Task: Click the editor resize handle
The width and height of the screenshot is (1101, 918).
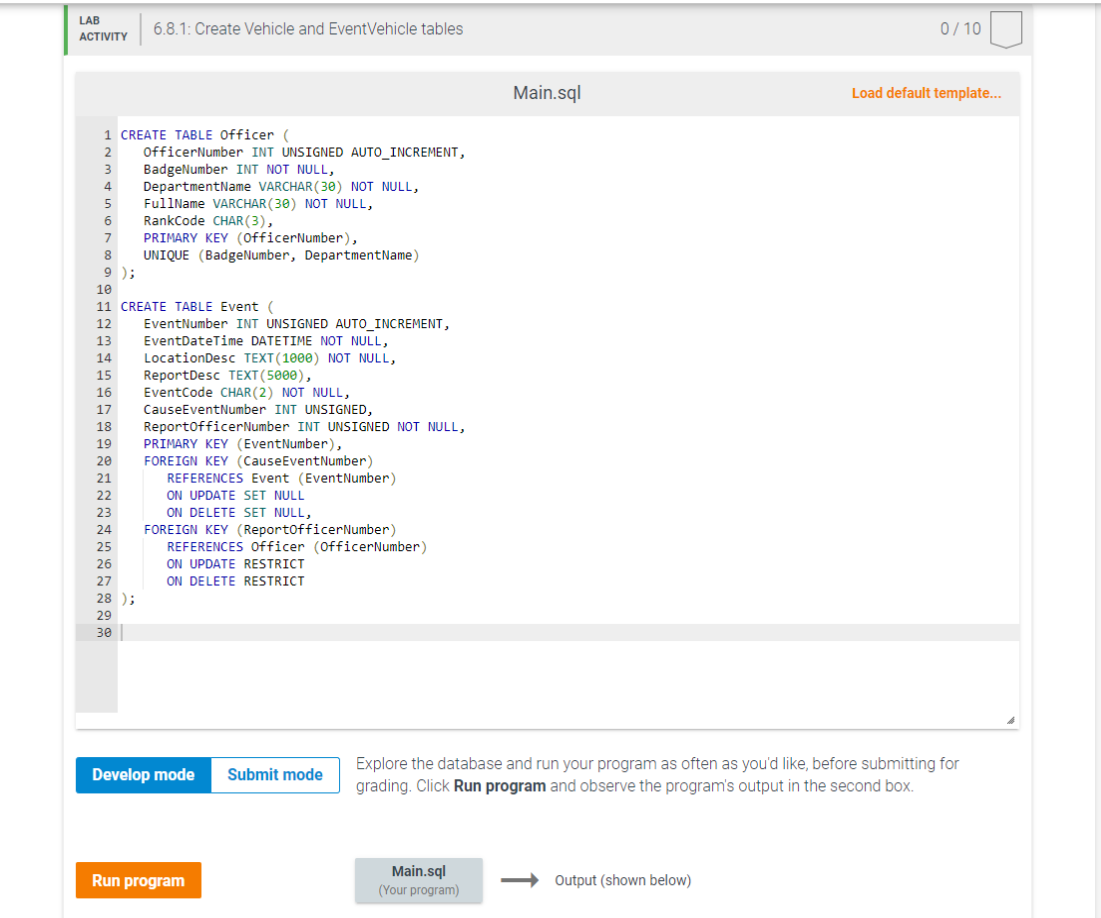Action: coord(1011,718)
